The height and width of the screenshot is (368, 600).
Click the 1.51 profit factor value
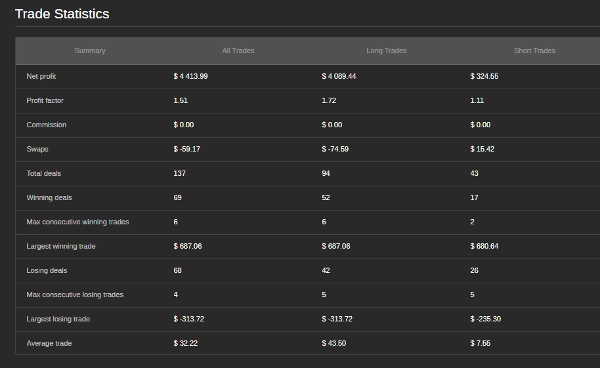click(x=180, y=101)
